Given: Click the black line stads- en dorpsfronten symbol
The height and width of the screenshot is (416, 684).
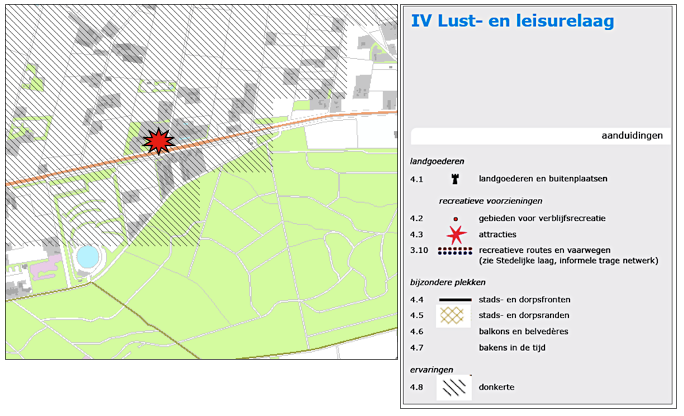Looking at the screenshot, I should 455,300.
